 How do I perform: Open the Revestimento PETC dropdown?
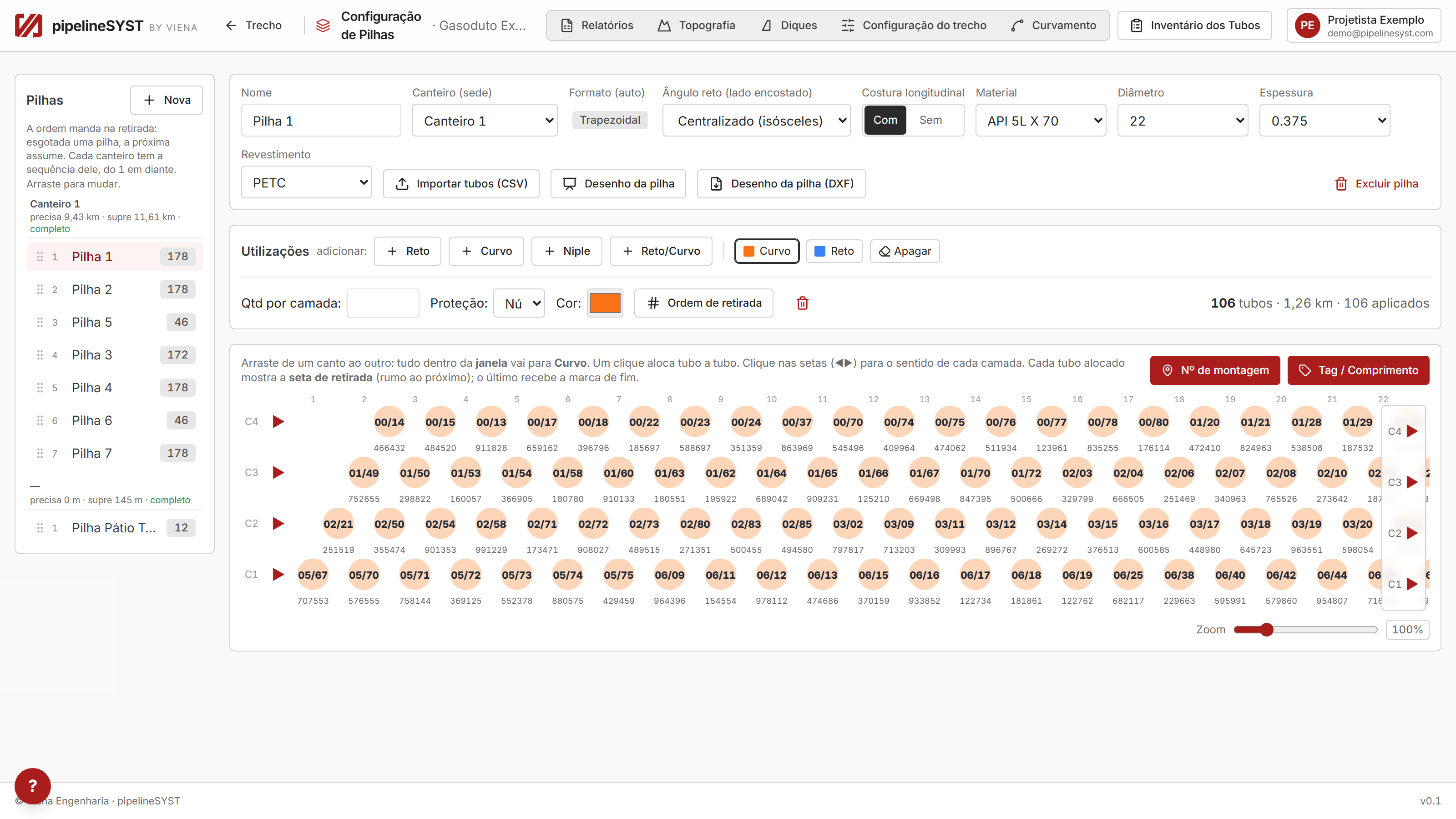[306, 182]
